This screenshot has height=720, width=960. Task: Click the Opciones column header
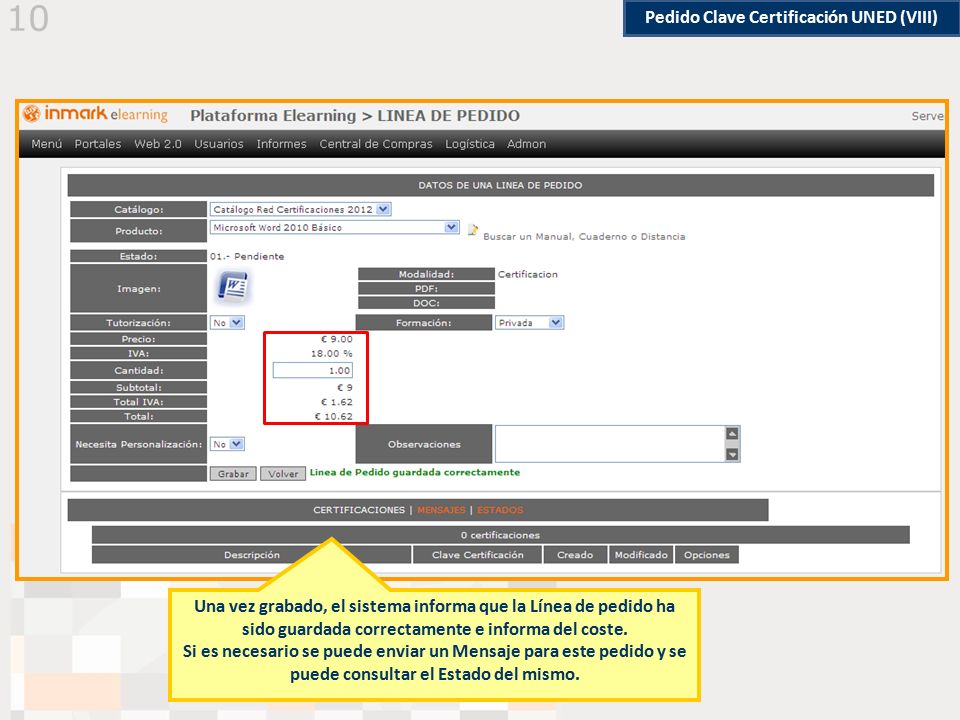coord(707,555)
